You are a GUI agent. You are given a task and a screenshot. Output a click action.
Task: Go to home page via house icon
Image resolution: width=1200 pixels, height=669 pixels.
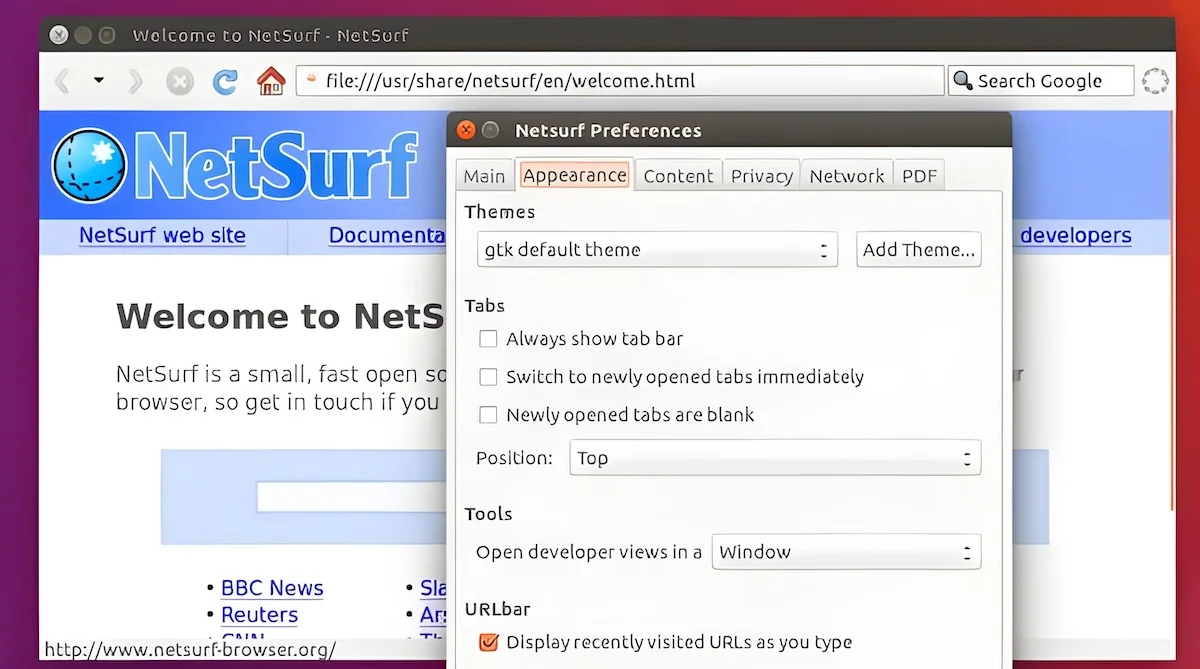point(271,81)
